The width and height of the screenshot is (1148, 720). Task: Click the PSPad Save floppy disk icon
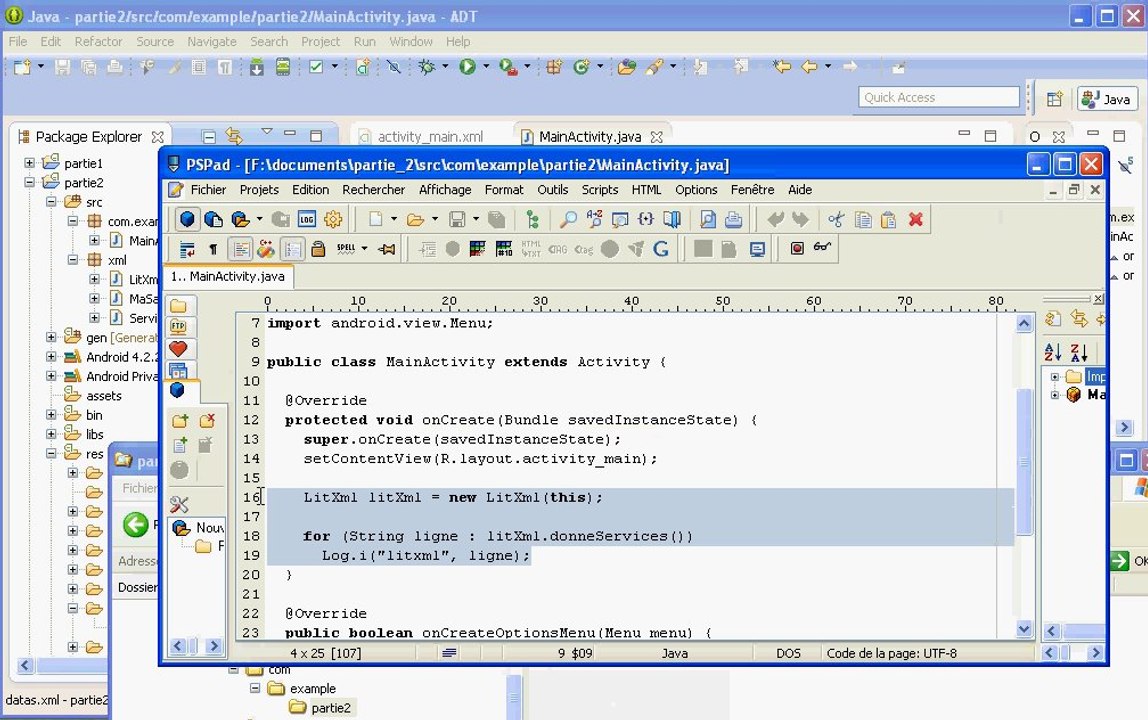[x=457, y=219]
